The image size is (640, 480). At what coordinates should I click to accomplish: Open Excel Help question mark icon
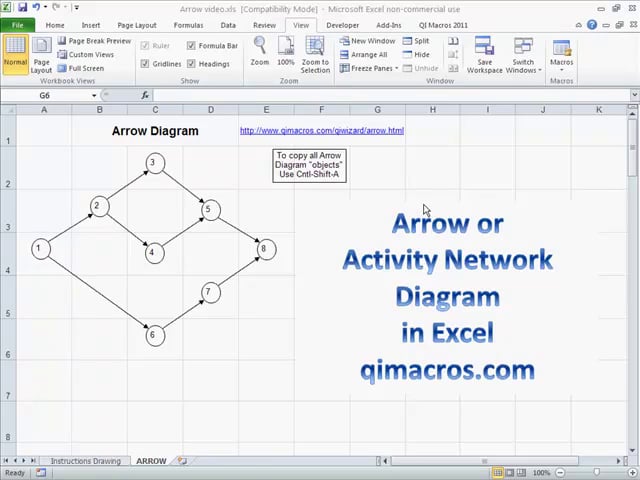coord(592,25)
